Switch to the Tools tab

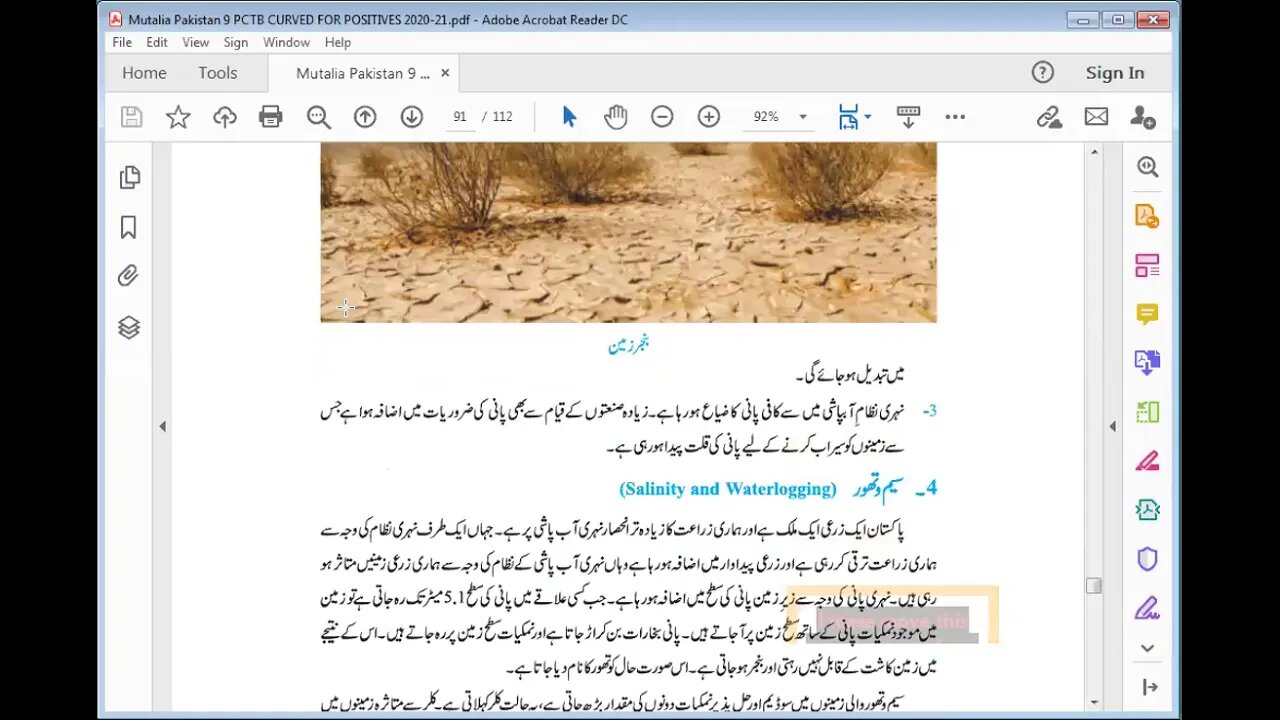(218, 73)
